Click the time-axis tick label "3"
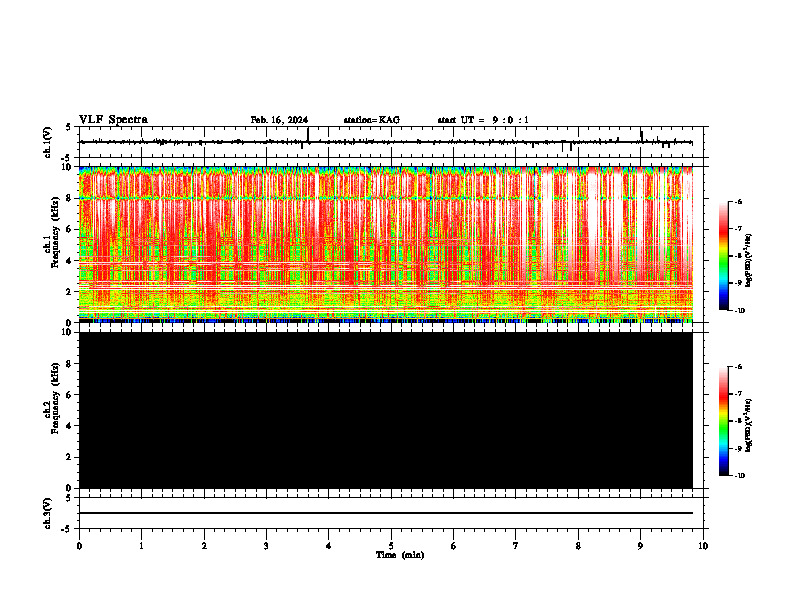Viewport: 792px width, 612px height. coord(266,546)
